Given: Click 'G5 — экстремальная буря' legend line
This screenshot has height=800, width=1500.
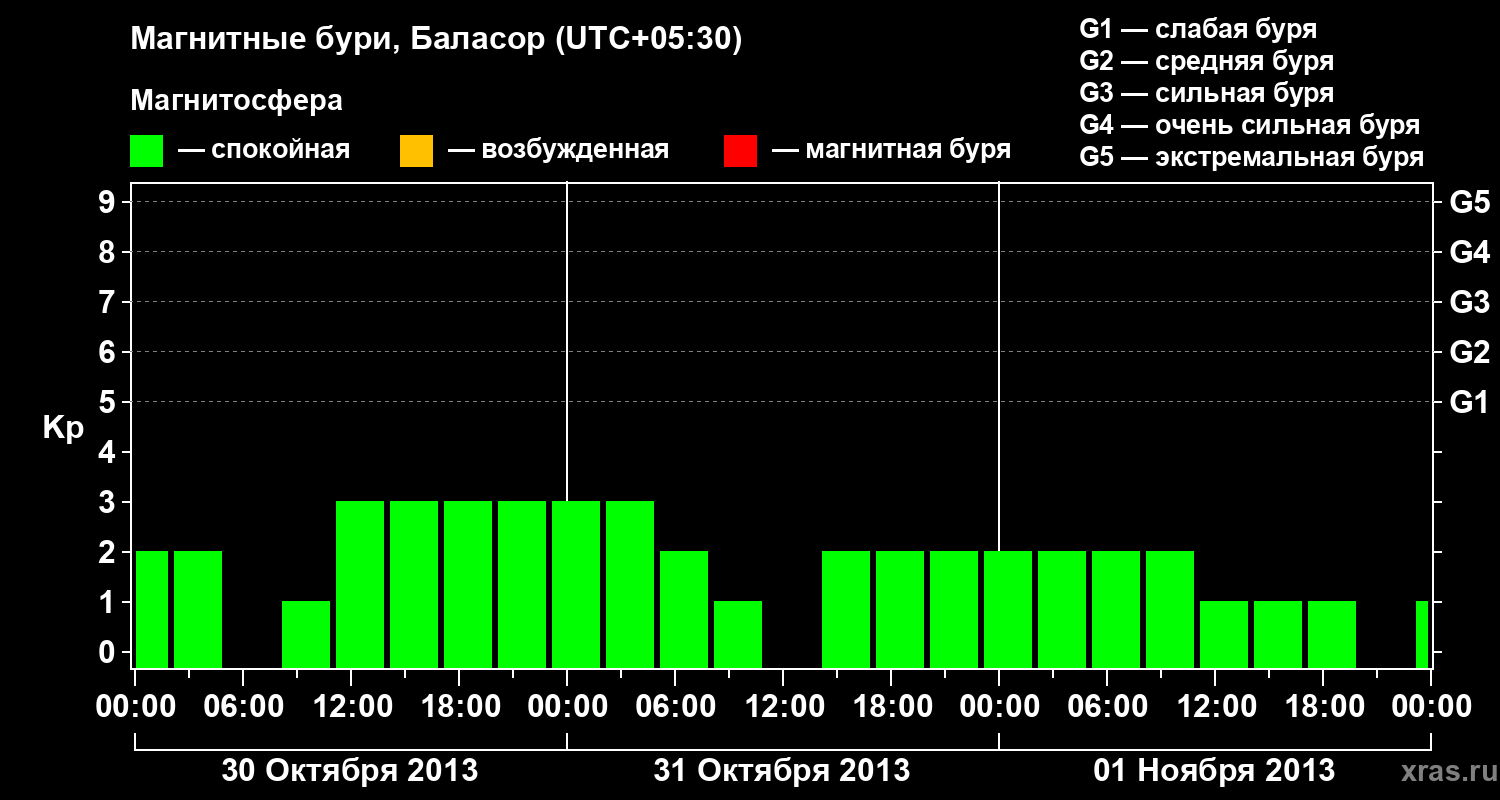Looking at the screenshot, I should pos(1252,157).
